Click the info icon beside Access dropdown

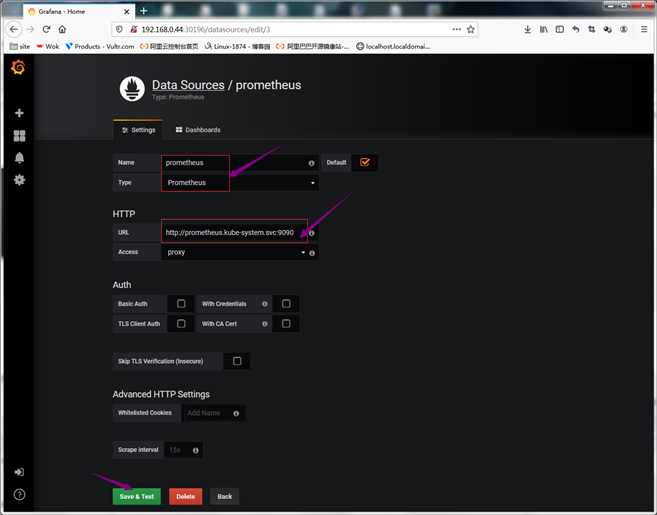312,253
